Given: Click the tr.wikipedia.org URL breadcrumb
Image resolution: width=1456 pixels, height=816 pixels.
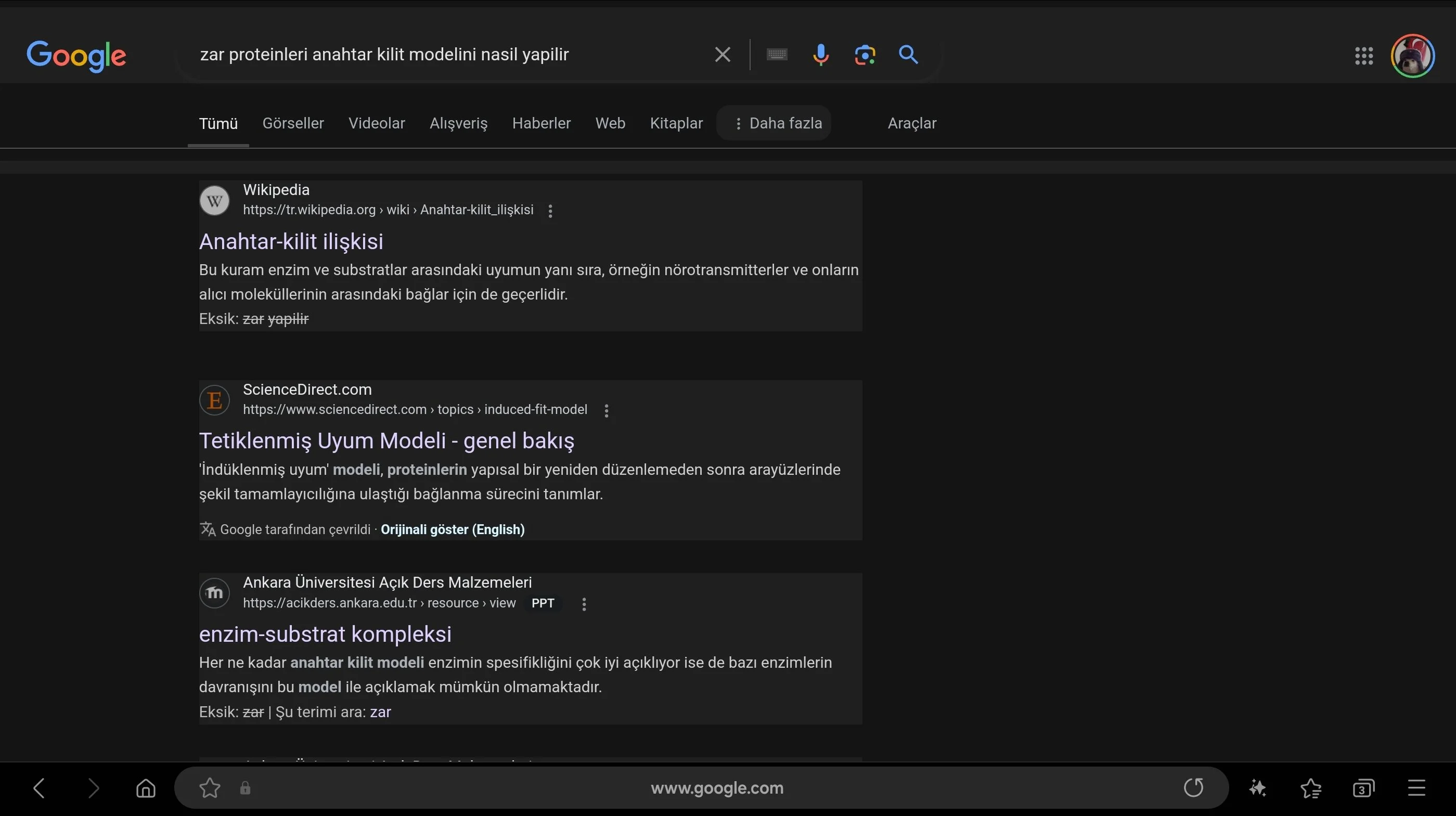Looking at the screenshot, I should click(388, 210).
